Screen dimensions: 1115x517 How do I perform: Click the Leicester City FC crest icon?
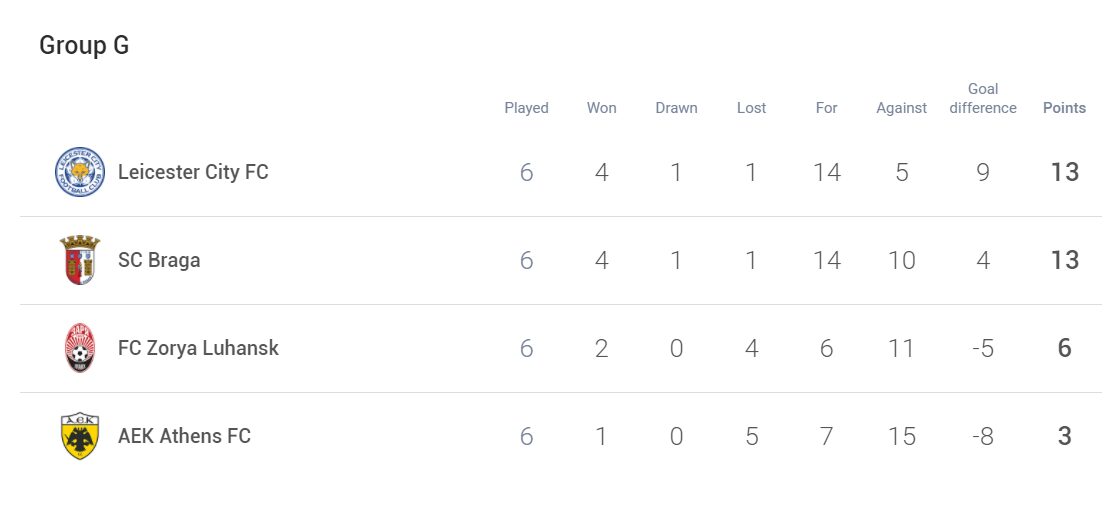[x=80, y=172]
